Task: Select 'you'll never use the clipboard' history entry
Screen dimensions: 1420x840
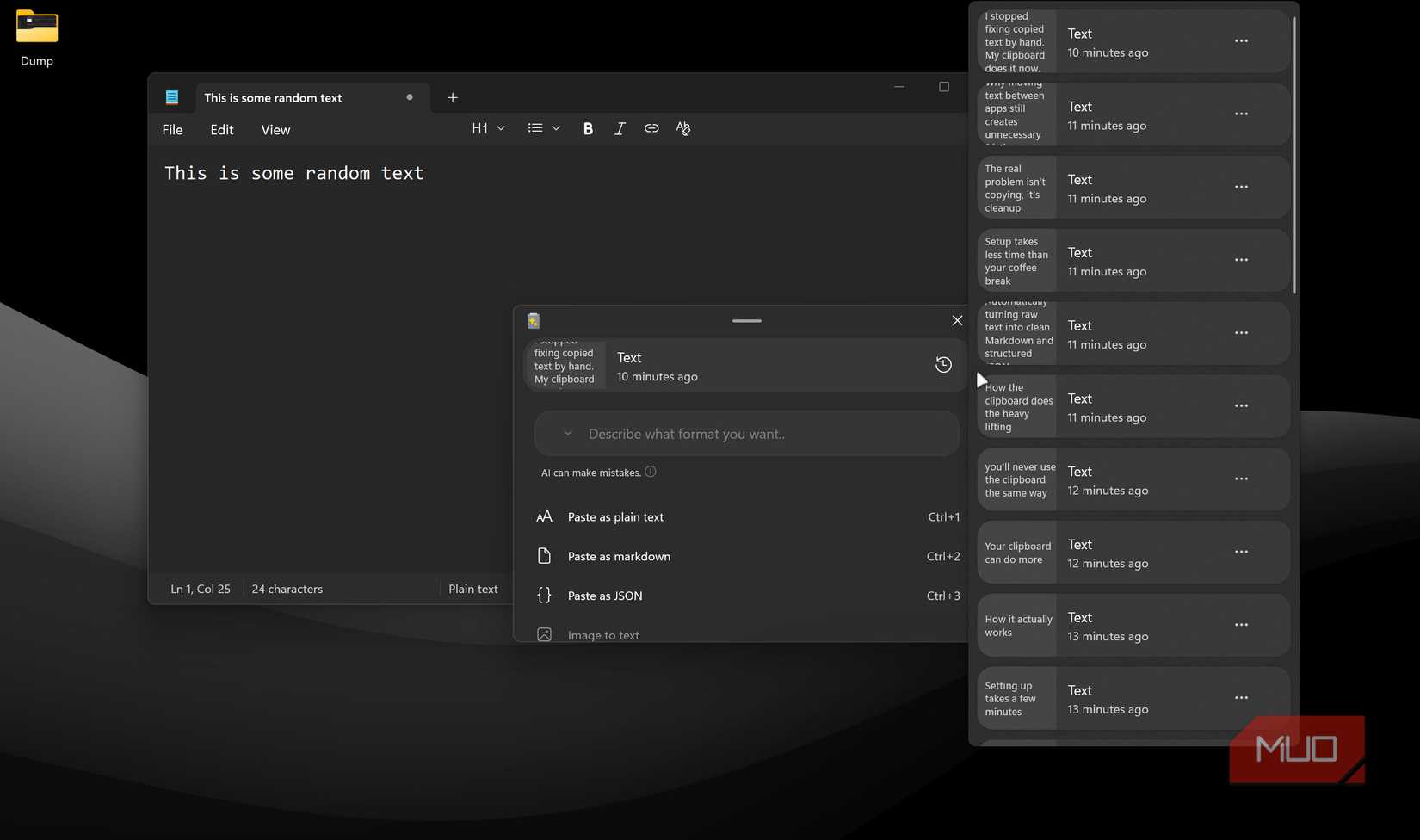Action: [x=1133, y=479]
